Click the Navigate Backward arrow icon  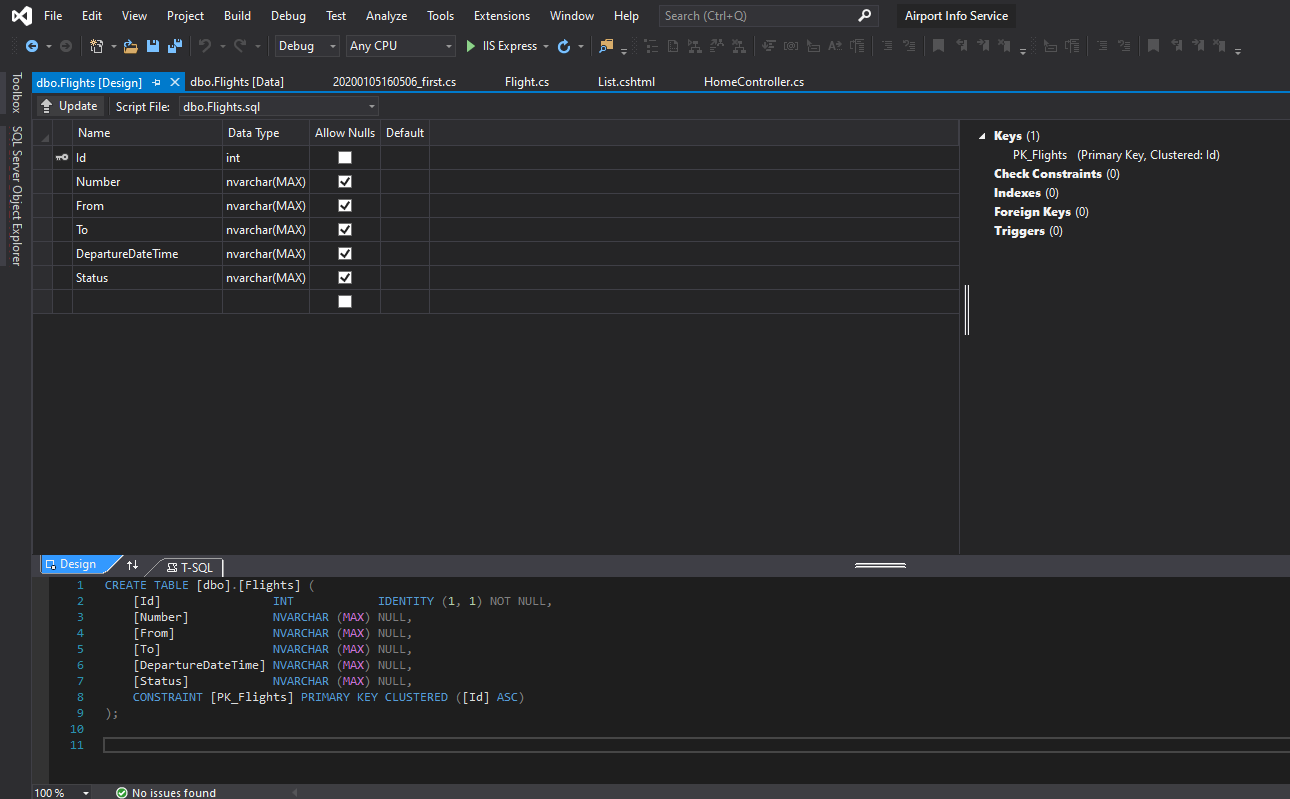pyautogui.click(x=32, y=46)
